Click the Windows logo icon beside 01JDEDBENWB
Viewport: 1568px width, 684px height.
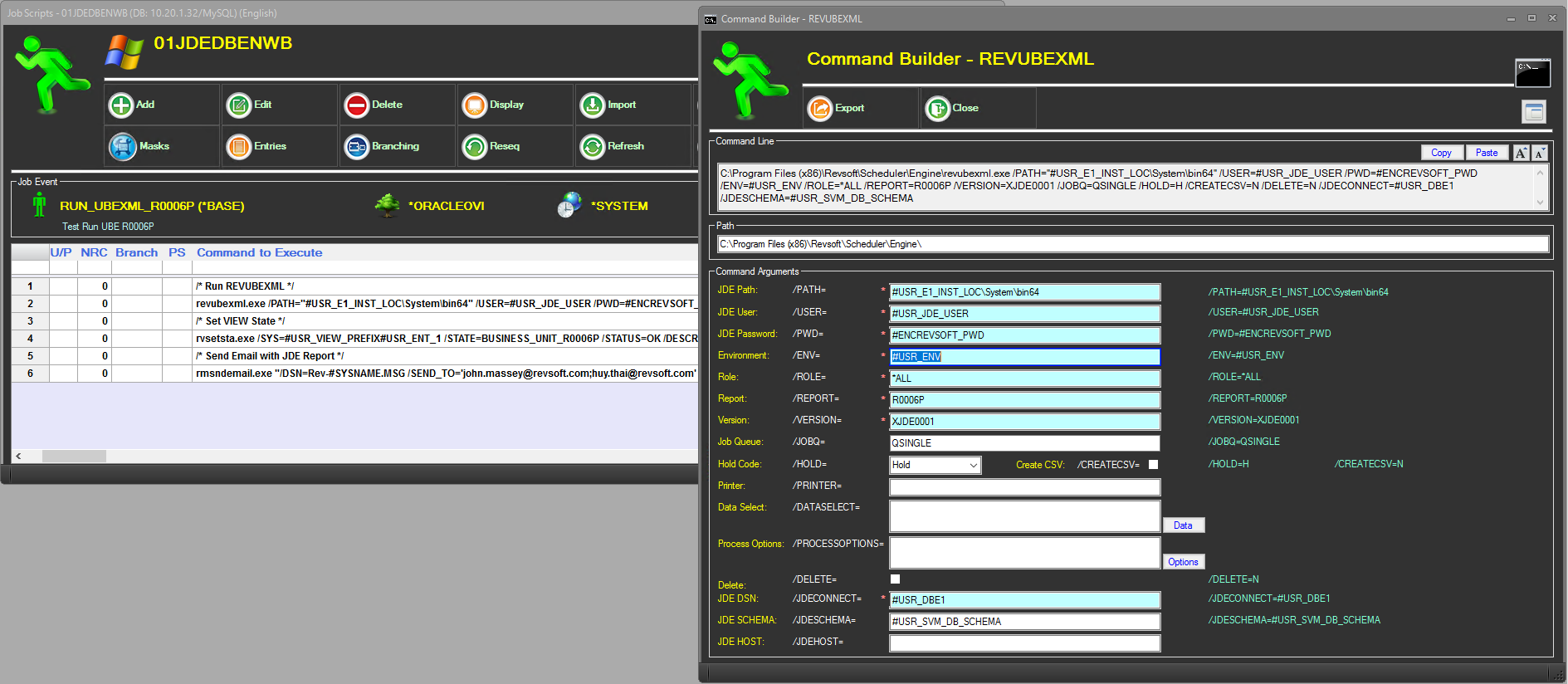pos(125,51)
